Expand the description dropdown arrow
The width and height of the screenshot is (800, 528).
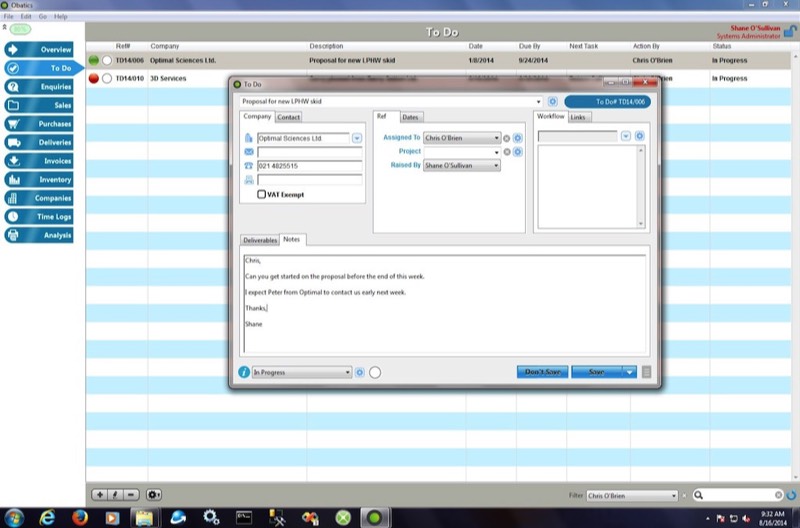point(538,102)
